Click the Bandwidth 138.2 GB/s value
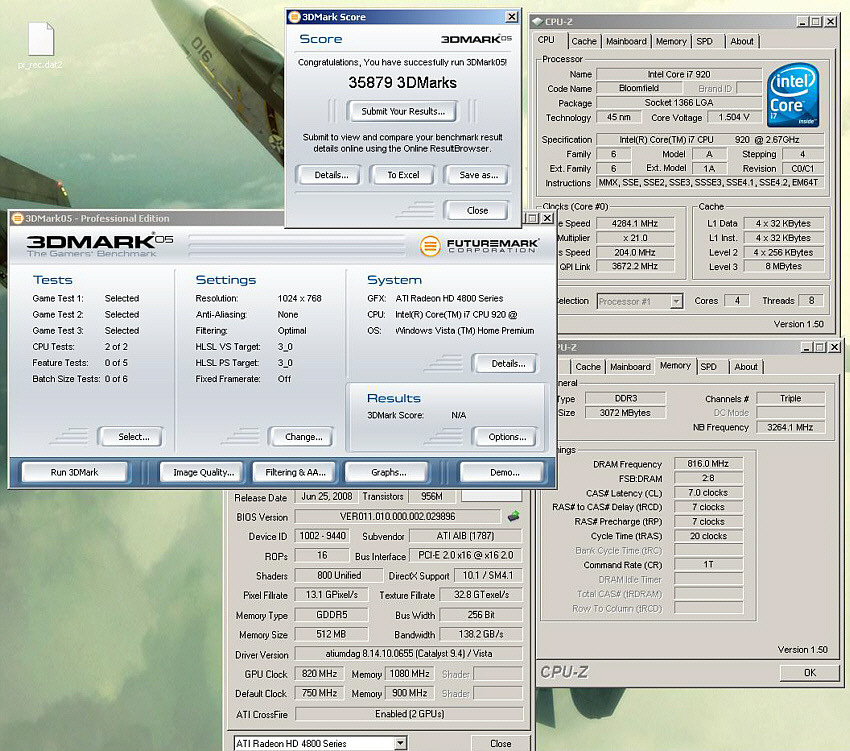Screen dimensions: 850x751 481,634
